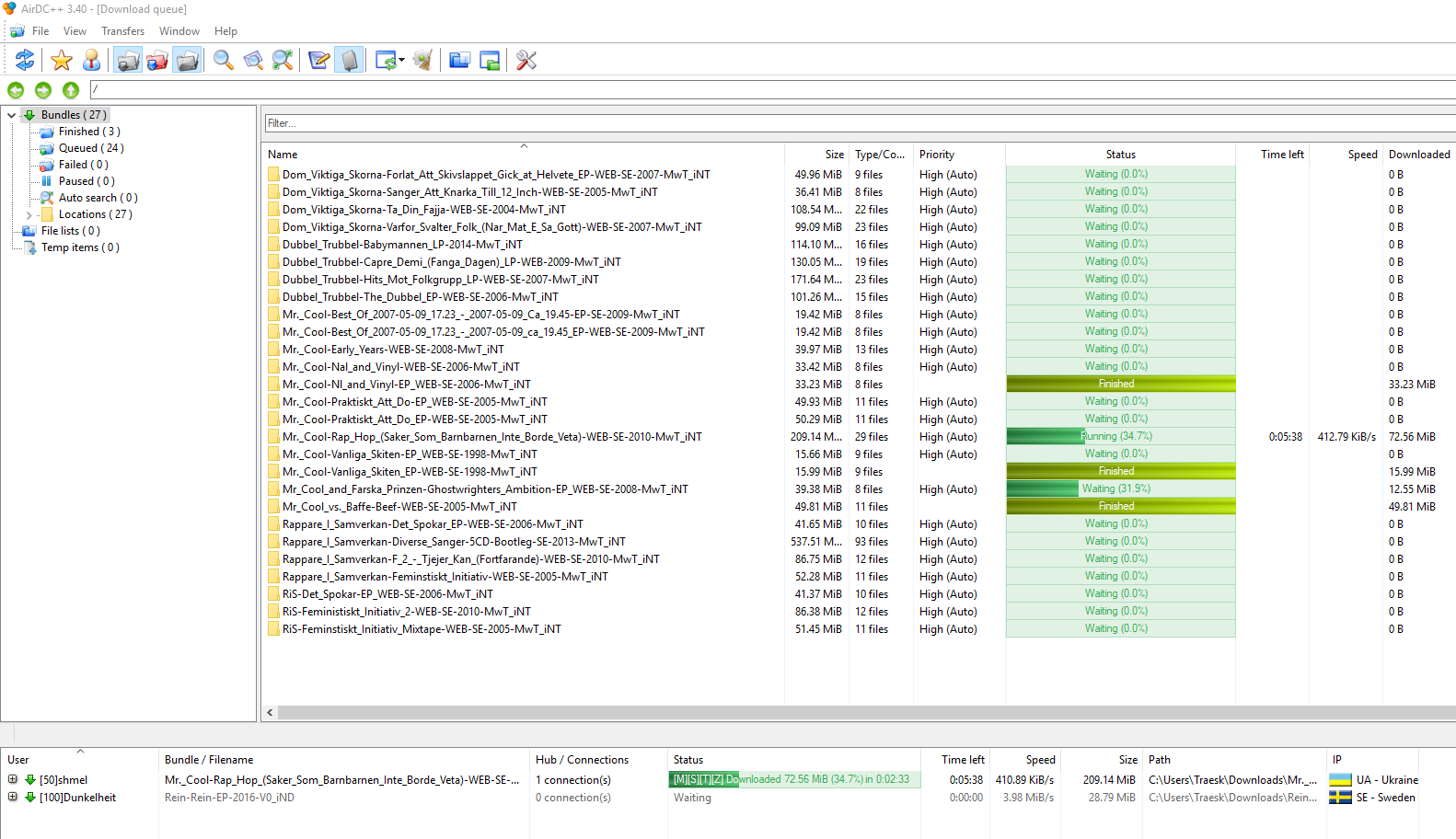This screenshot has width=1456, height=839.
Task: Sort transfers by User column header
Action: pos(79,760)
